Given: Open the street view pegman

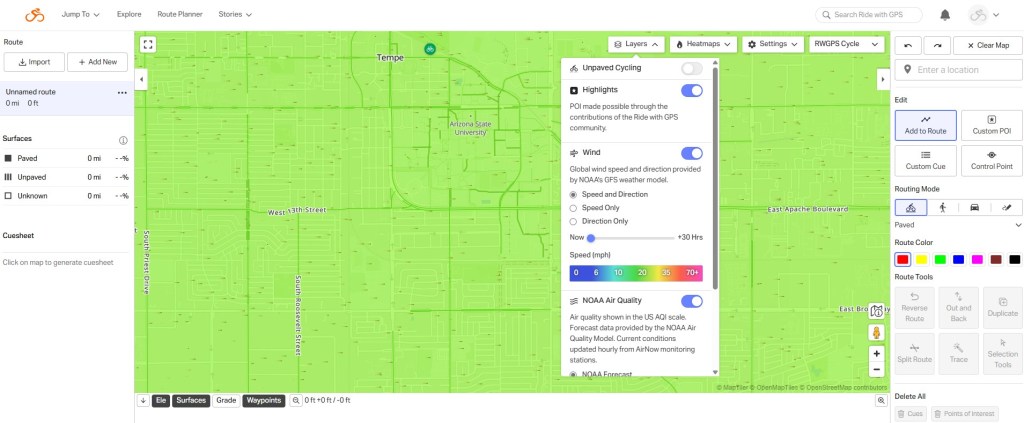Looking at the screenshot, I should click(876, 332).
